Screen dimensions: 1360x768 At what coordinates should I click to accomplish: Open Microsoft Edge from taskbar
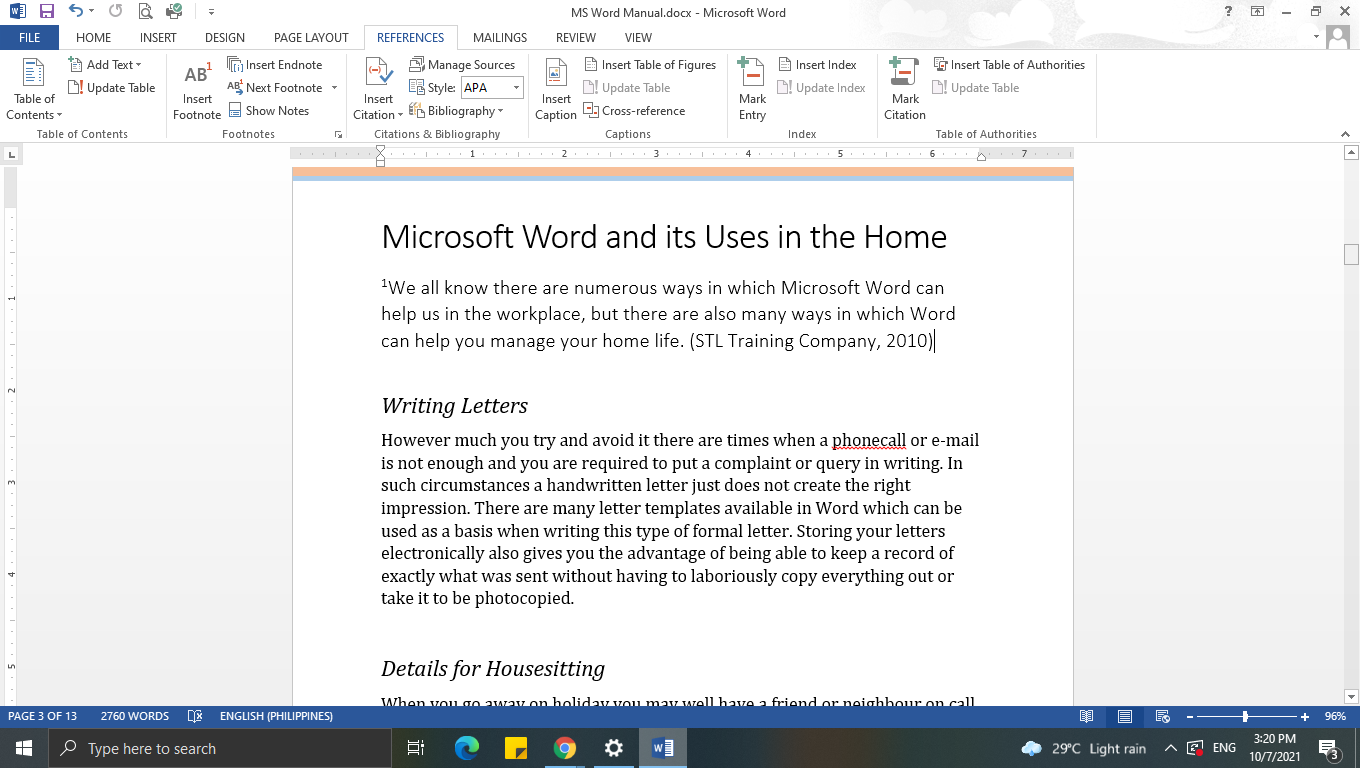point(467,748)
